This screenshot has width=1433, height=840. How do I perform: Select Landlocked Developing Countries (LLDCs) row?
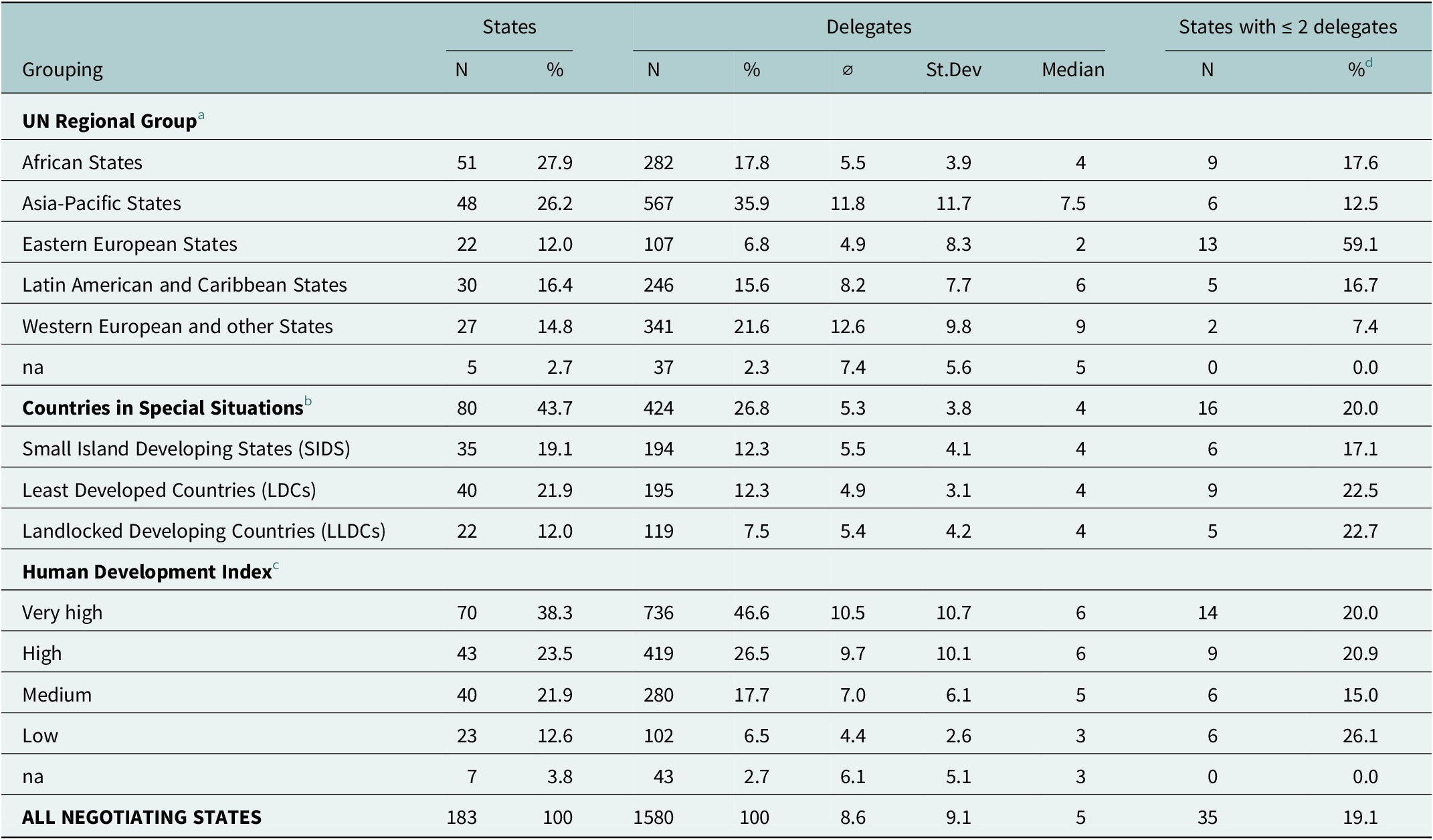tap(716, 531)
